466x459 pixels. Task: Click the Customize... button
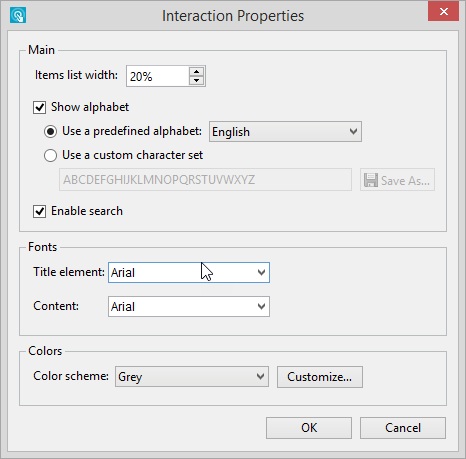(320, 377)
